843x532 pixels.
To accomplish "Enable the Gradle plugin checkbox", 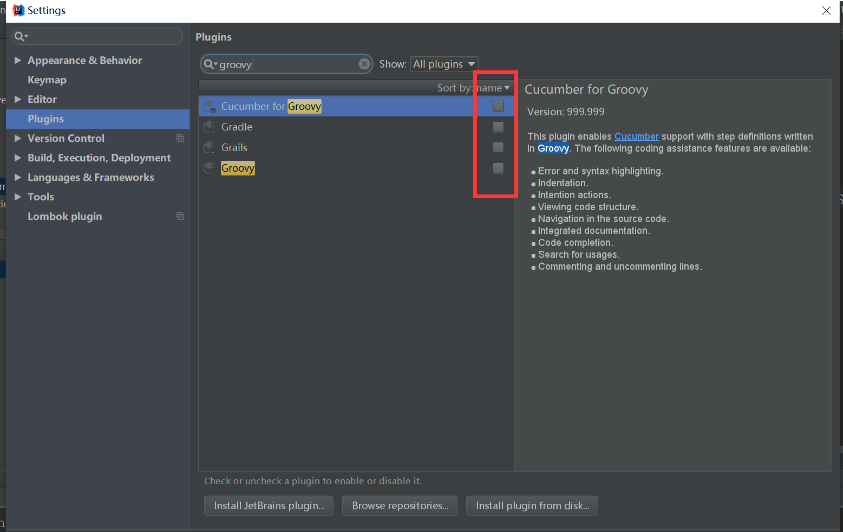I will click(x=498, y=127).
